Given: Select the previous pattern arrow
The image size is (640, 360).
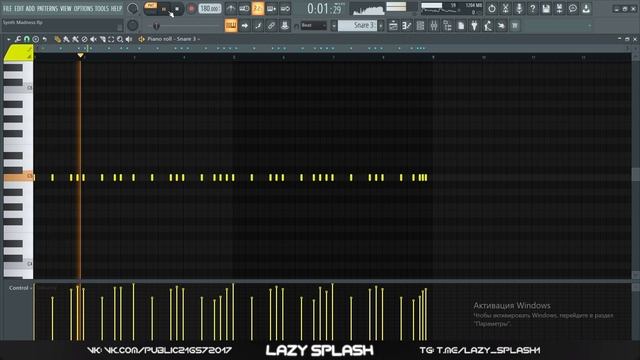Looking at the screenshot, I should click(x=333, y=26).
